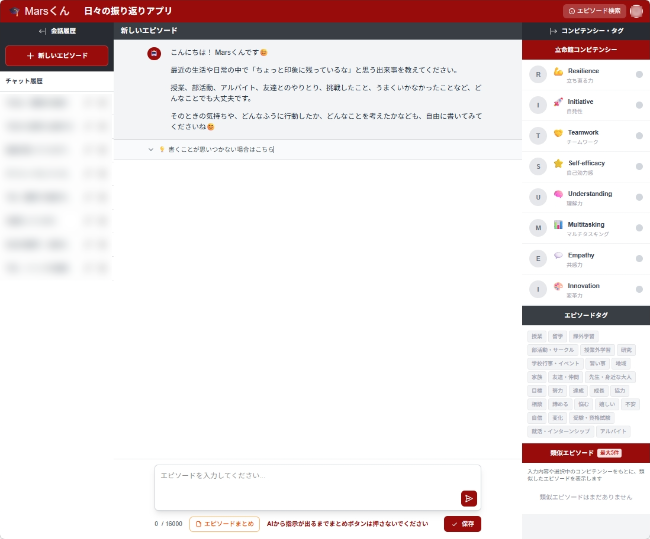Toggle the Understanding competency indicator
Viewport: 650px width, 539px height.
click(639, 196)
